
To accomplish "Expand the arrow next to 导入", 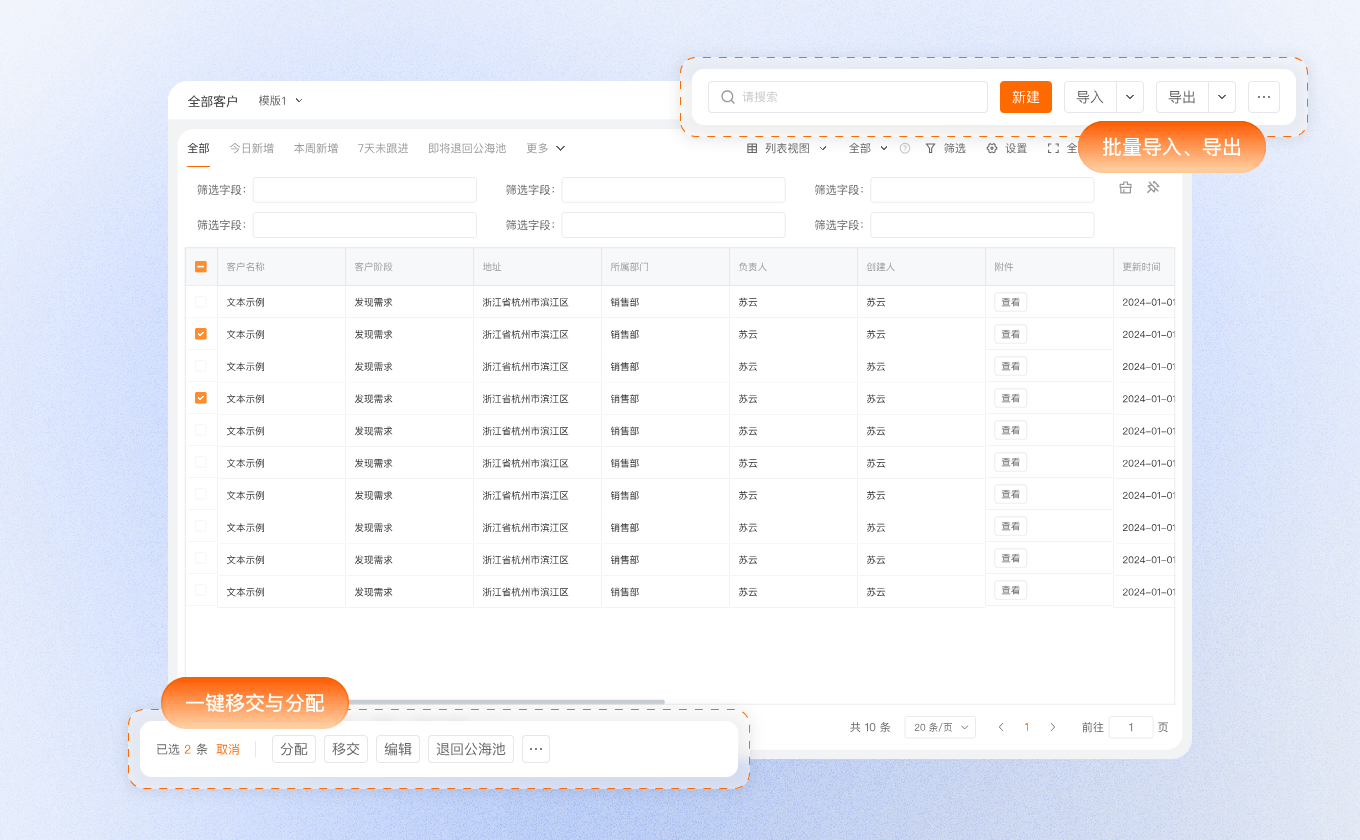I will (x=1130, y=97).
